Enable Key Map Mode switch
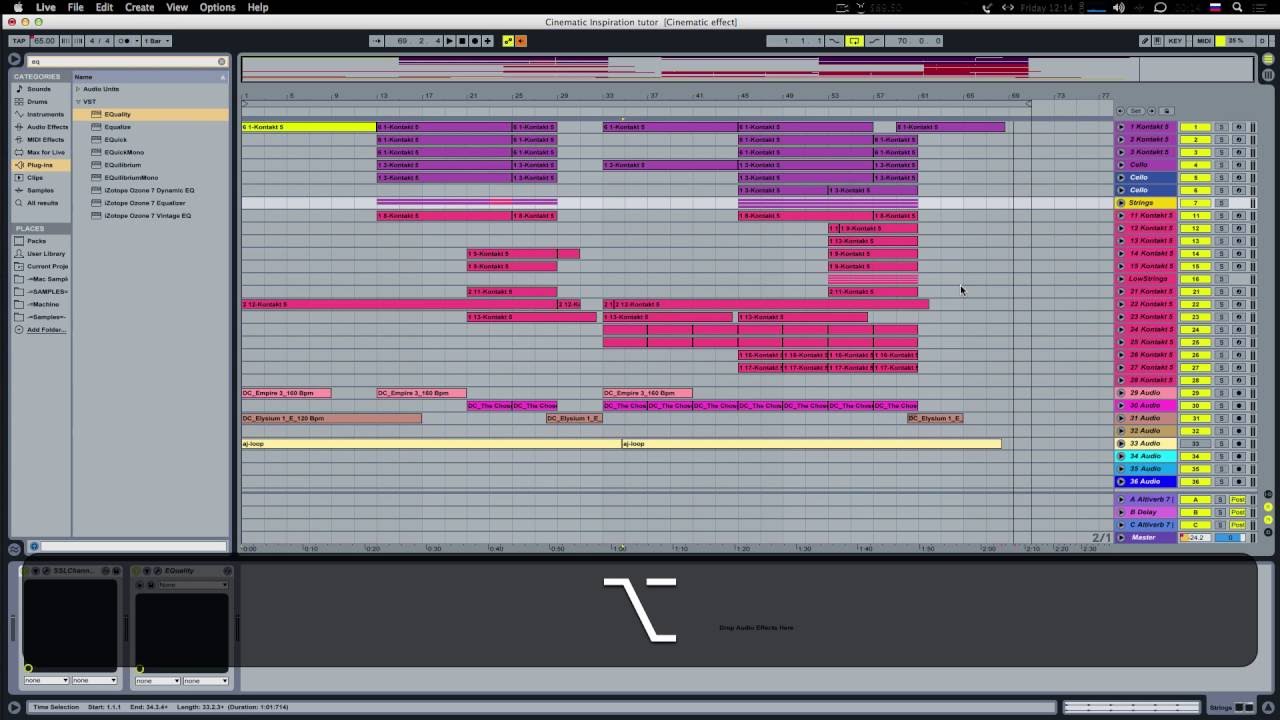Image resolution: width=1280 pixels, height=720 pixels. point(1175,41)
